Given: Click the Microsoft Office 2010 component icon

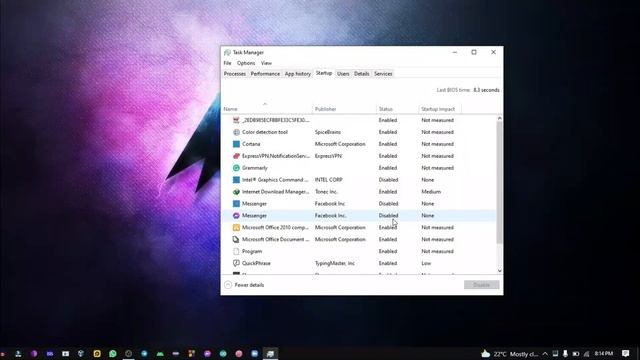Looking at the screenshot, I should pos(236,227).
